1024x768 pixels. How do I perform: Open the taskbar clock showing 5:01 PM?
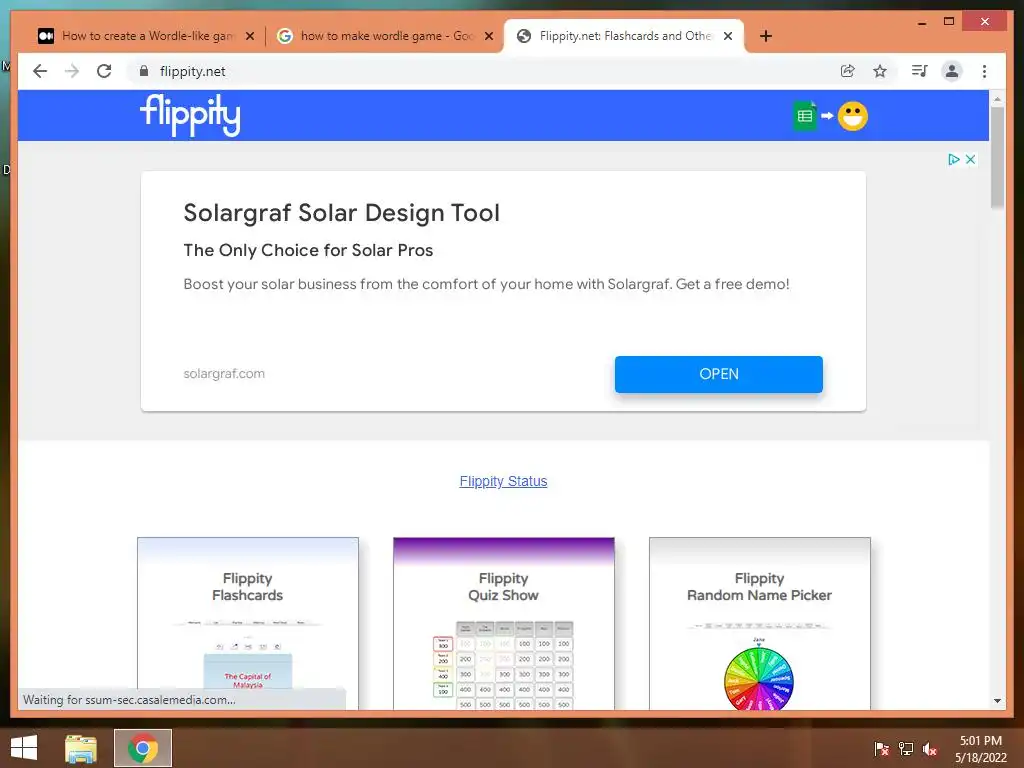[980, 749]
